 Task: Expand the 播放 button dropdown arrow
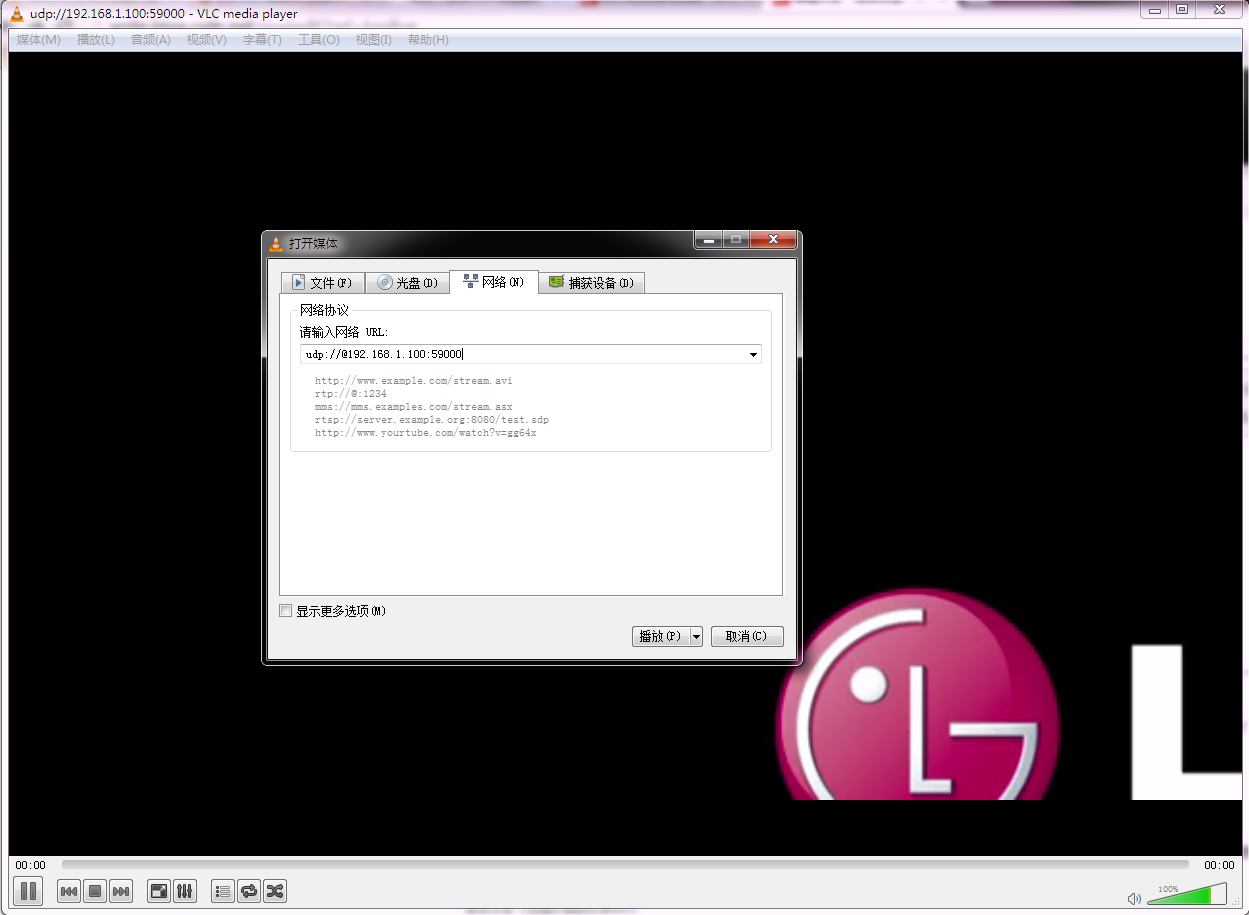tap(697, 636)
